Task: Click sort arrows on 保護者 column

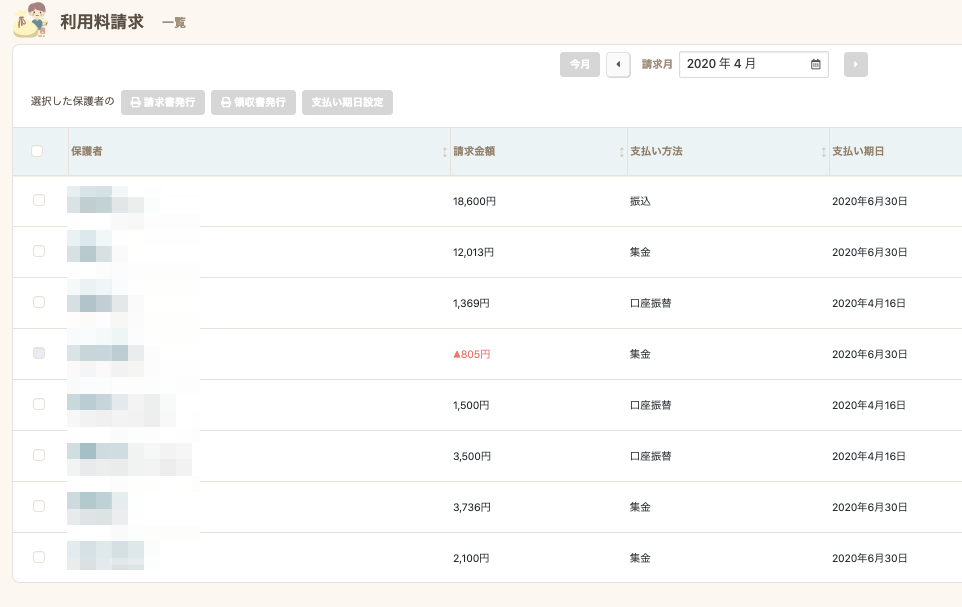Action: point(444,152)
